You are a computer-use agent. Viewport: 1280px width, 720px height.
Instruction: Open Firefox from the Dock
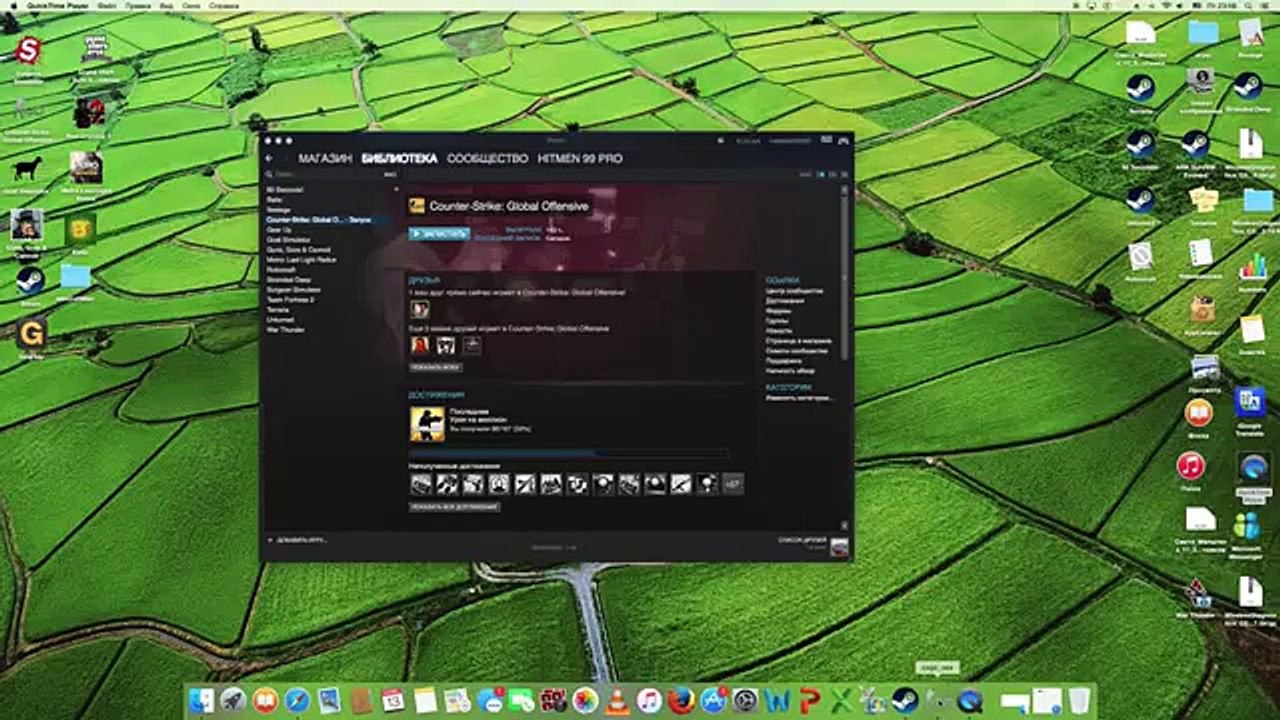coord(682,700)
